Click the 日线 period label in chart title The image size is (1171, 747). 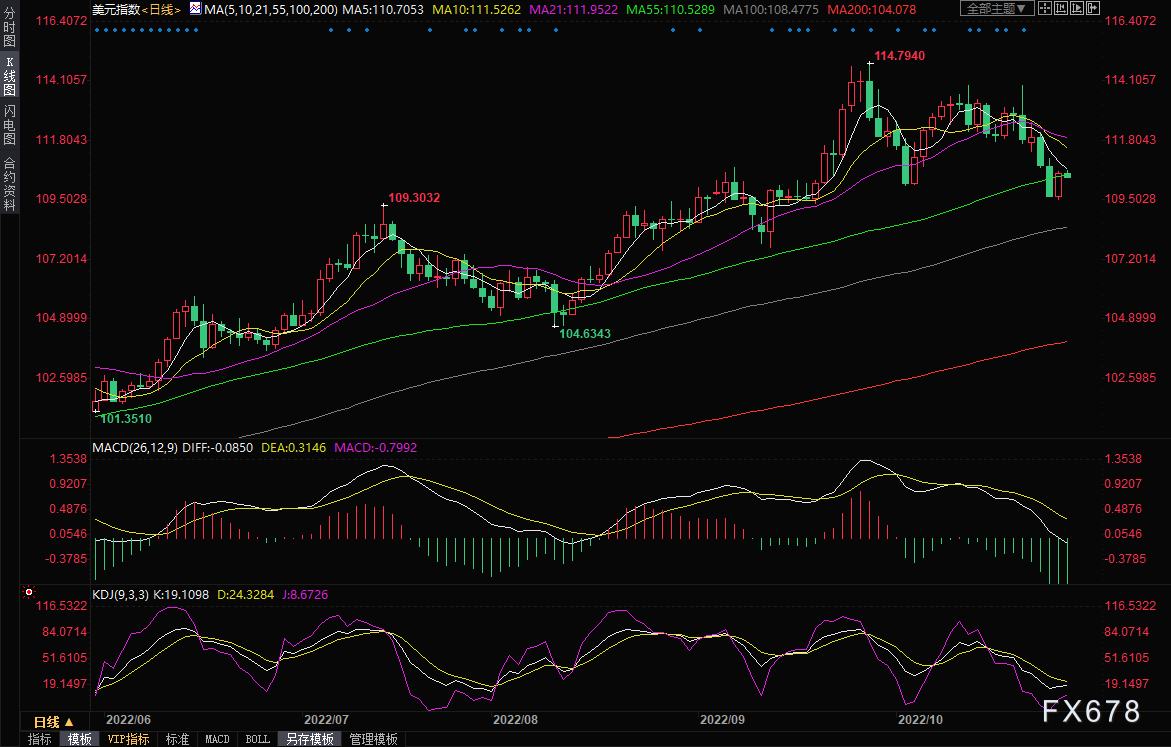(x=160, y=9)
